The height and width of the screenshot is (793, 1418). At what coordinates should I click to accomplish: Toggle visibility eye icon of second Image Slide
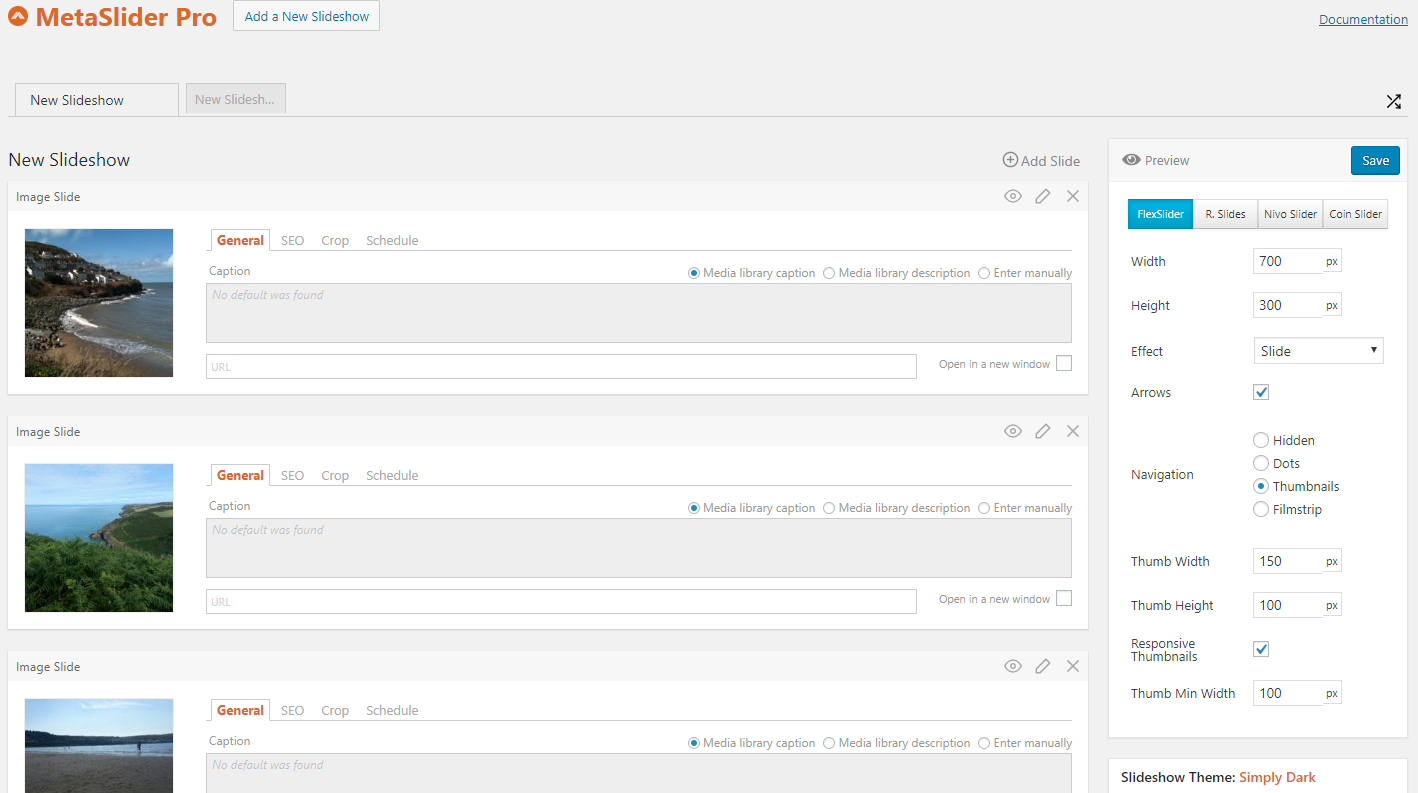1013,431
